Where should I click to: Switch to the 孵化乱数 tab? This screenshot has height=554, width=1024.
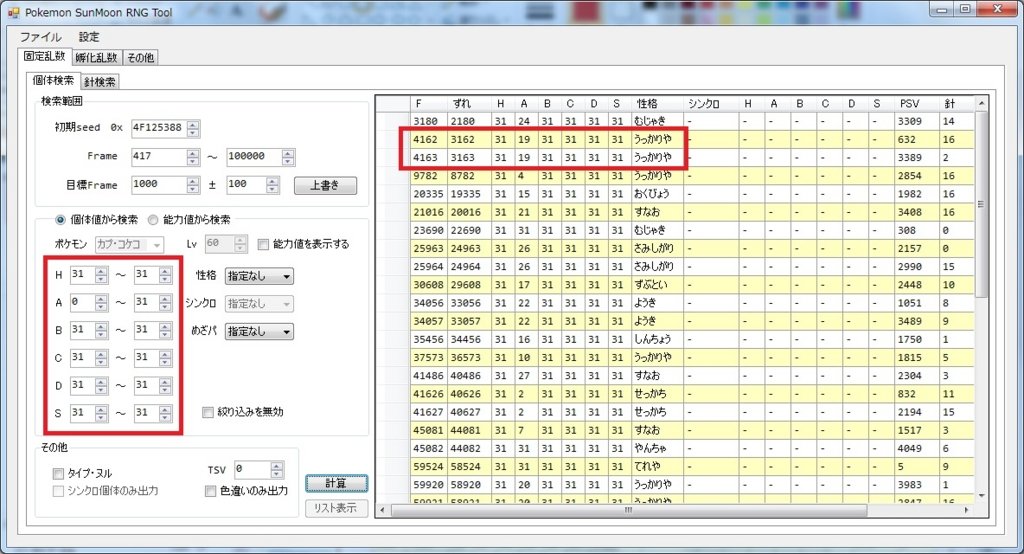(x=96, y=57)
